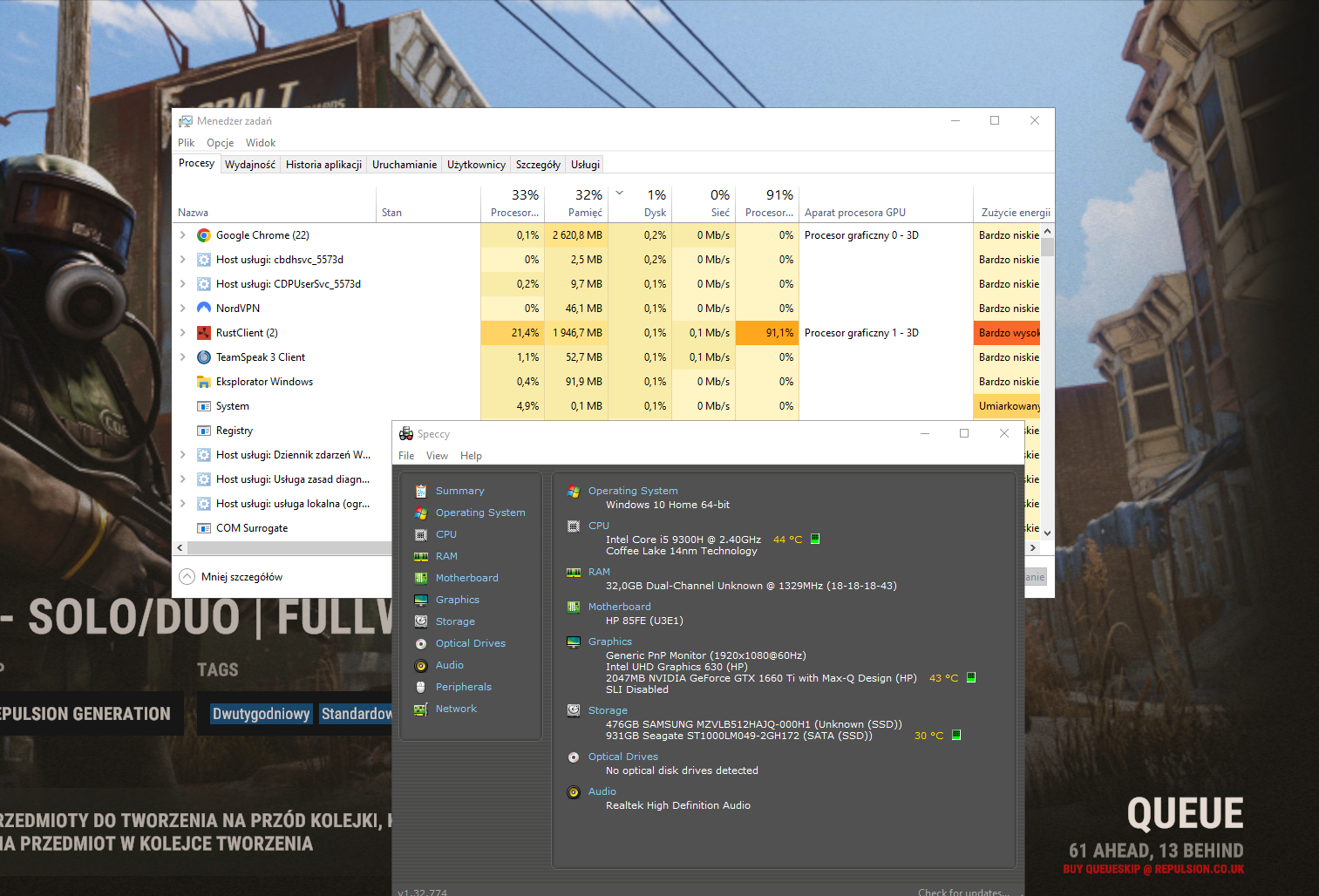
Task: Click the Check for updates link
Action: [x=963, y=891]
